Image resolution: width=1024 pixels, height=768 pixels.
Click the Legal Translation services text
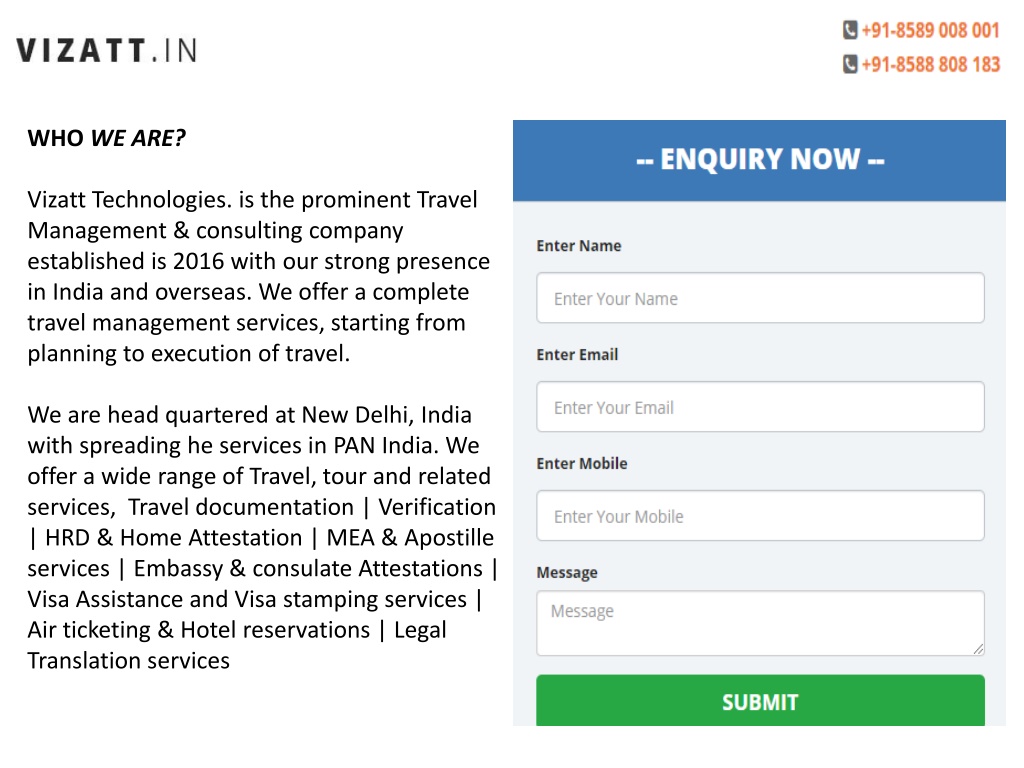pyautogui.click(x=237, y=645)
